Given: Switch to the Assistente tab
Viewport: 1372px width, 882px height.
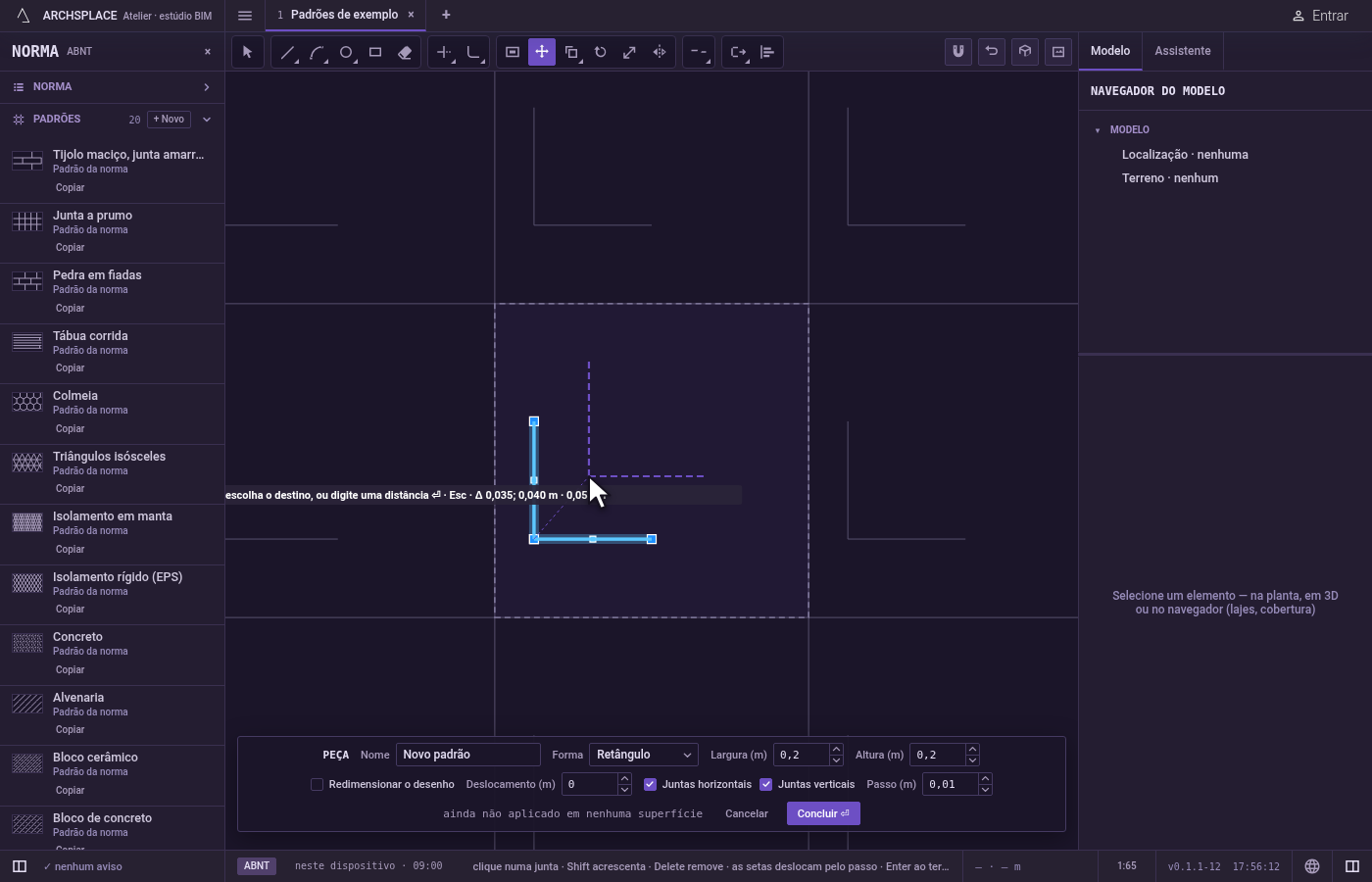Looking at the screenshot, I should 1182,51.
